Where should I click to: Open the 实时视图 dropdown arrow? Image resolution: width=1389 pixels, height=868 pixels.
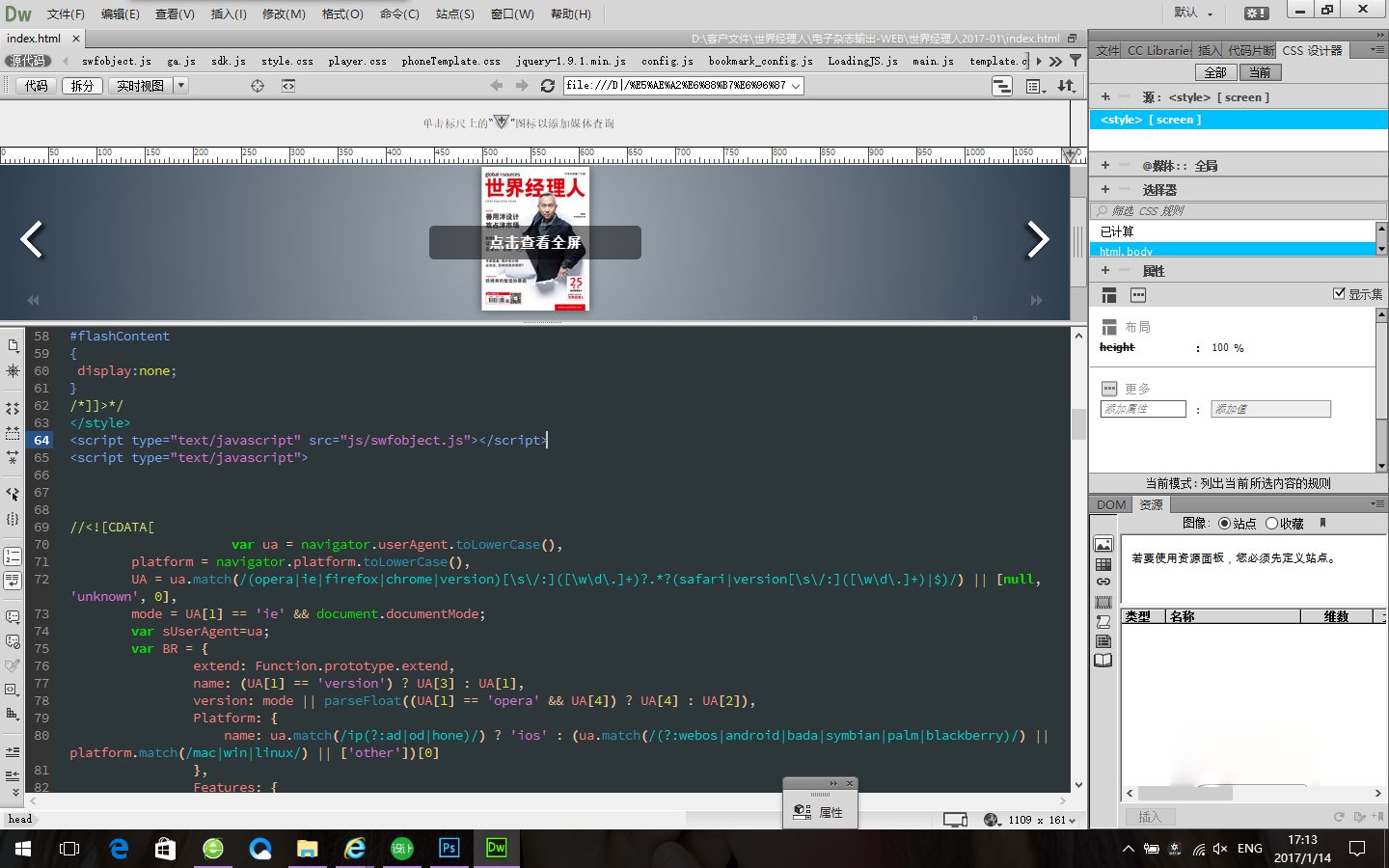(x=180, y=86)
